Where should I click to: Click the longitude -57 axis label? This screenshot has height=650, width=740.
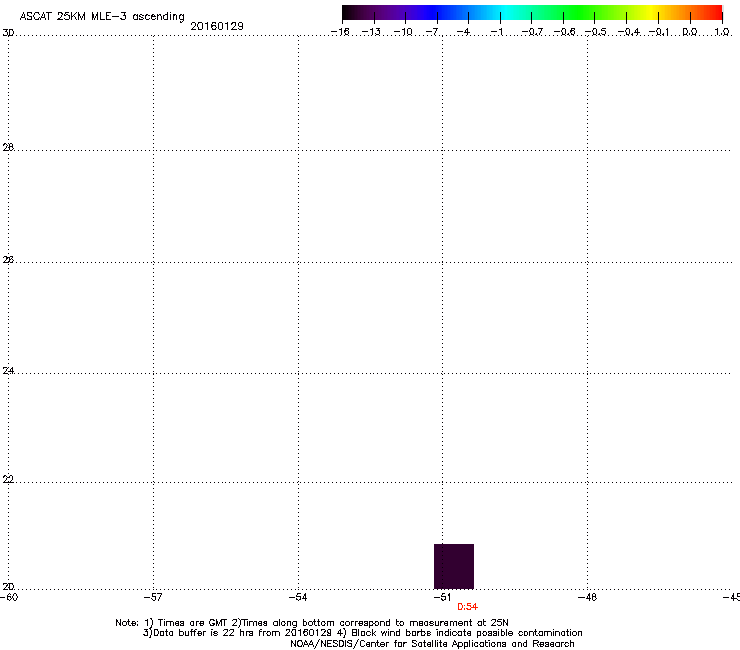tap(153, 597)
